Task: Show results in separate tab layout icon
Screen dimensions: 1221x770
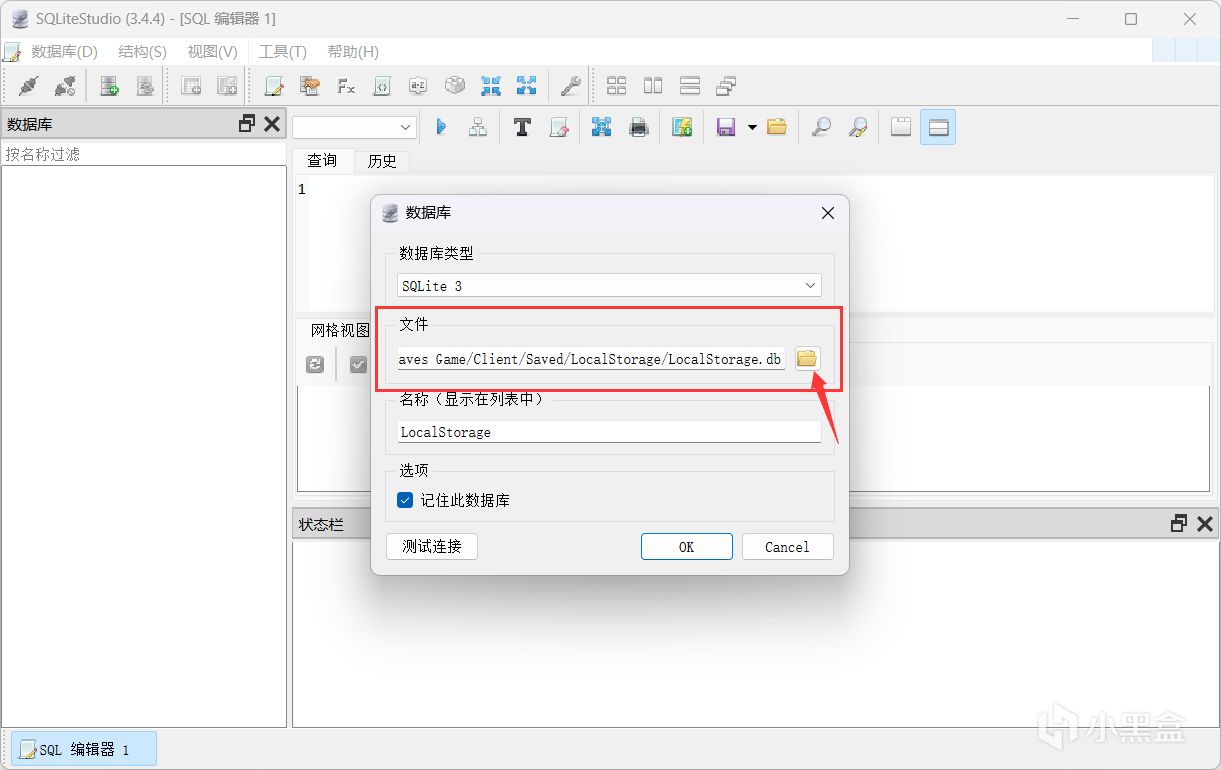Action: coord(901,127)
